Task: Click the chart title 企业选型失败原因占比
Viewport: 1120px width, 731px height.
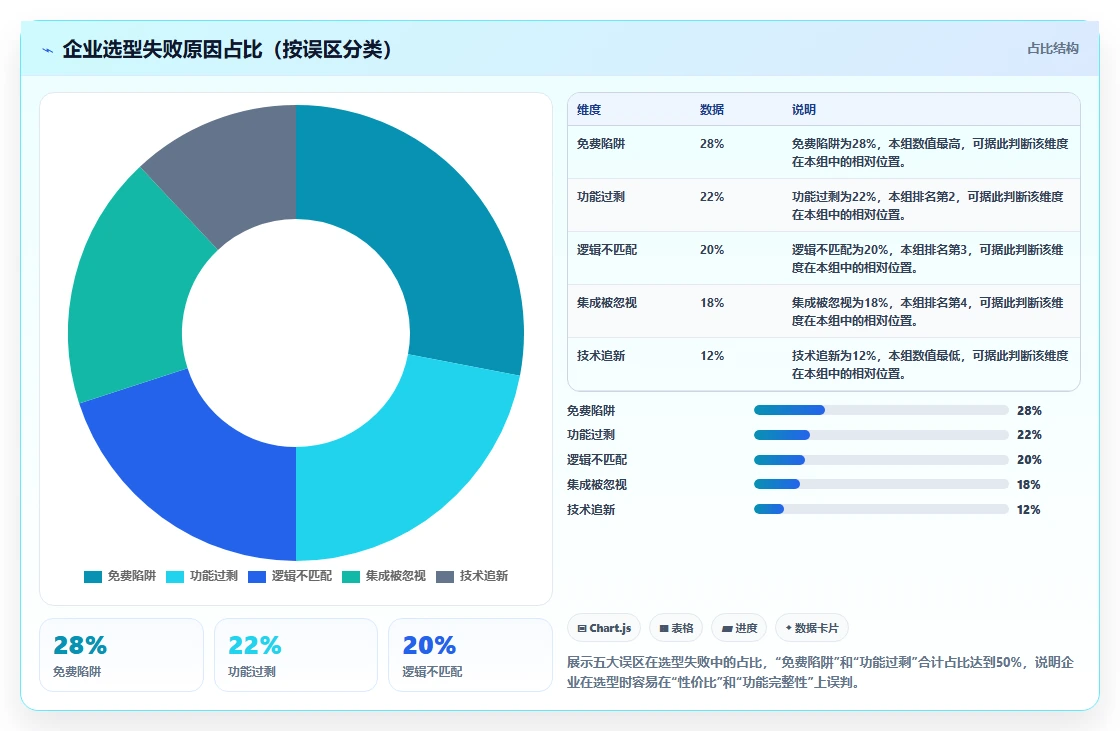Action: [x=227, y=49]
